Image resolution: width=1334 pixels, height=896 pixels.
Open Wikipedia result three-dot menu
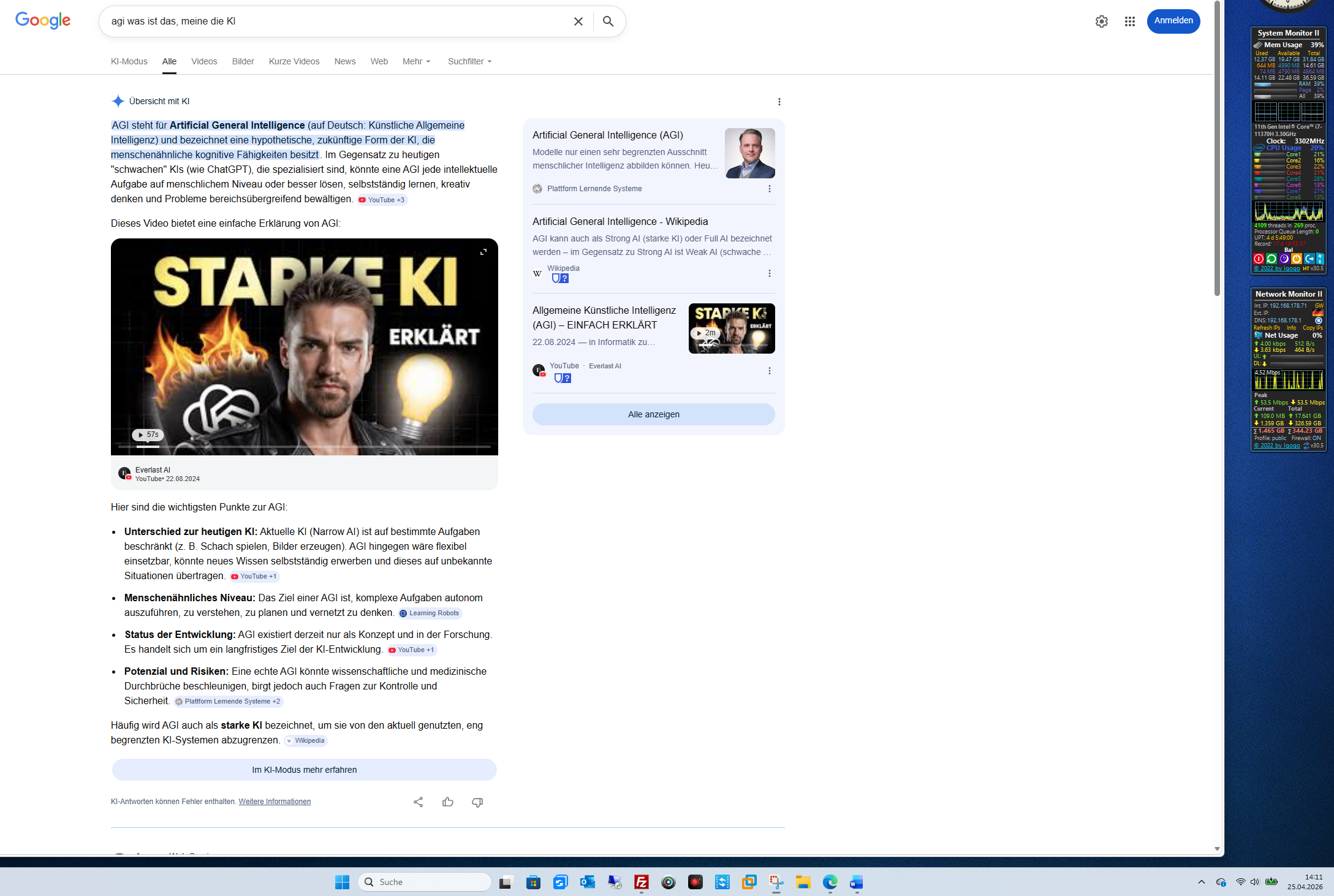tap(770, 273)
